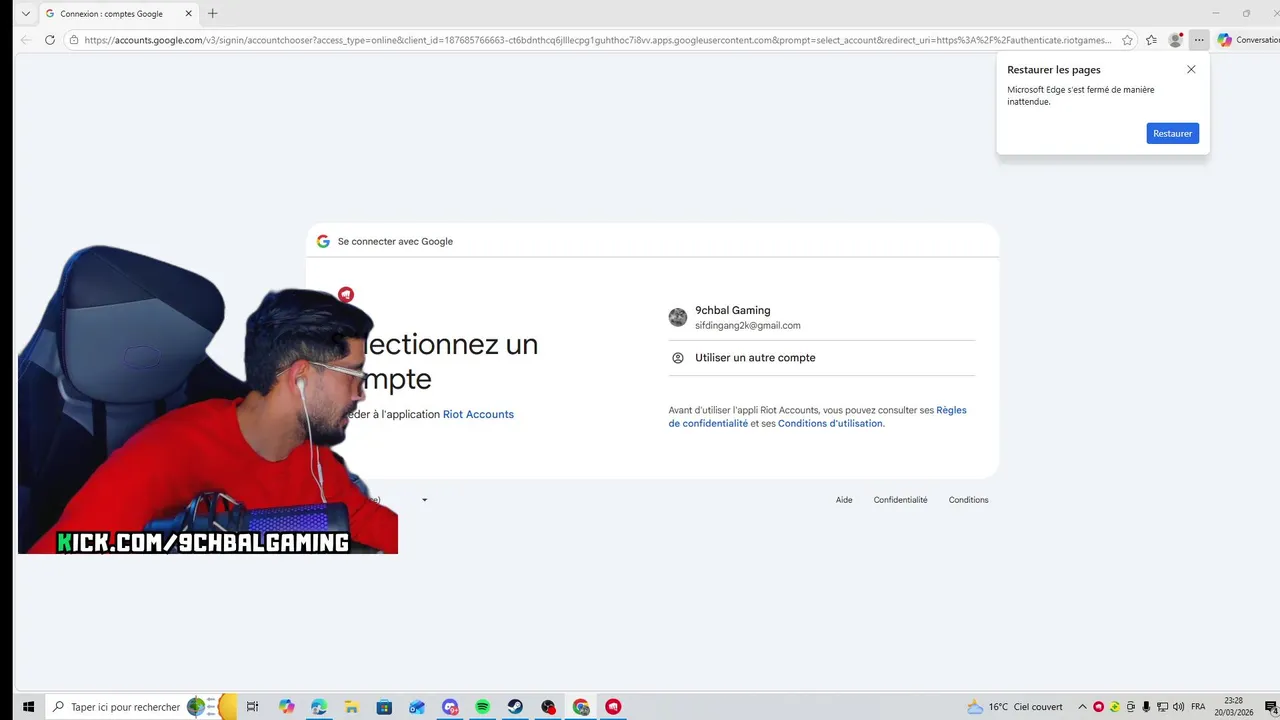Reload the Google sign-in page

click(50, 40)
